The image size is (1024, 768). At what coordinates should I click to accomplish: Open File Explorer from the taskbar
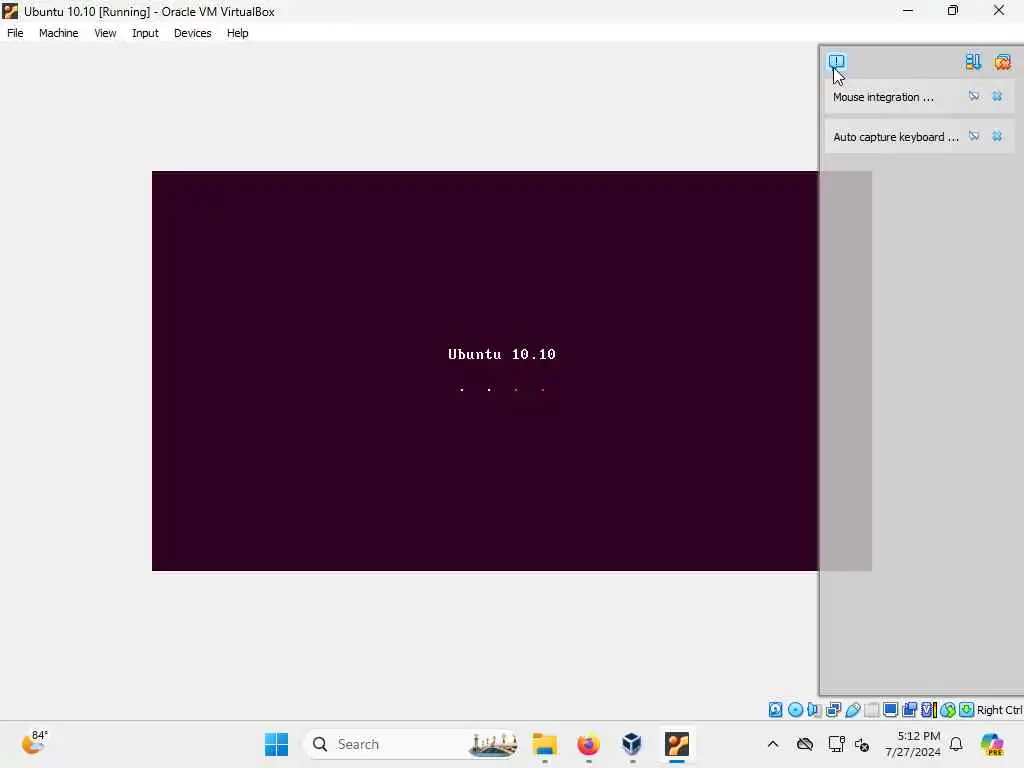[x=545, y=744]
